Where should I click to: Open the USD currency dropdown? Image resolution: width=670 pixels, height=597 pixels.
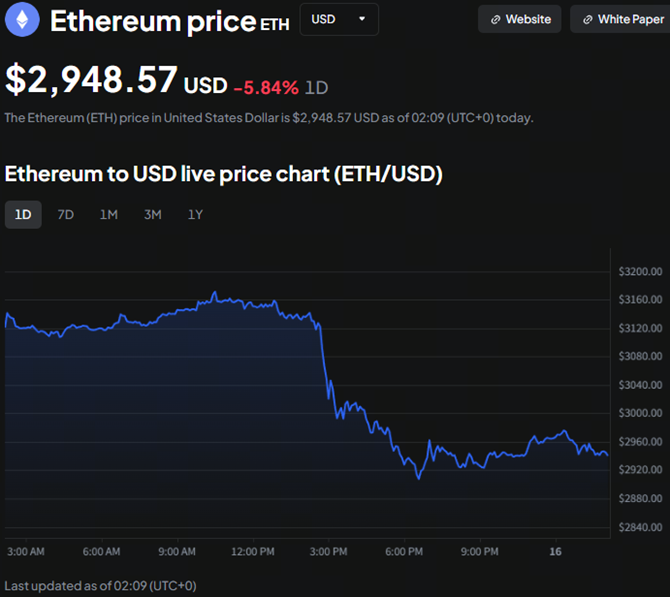pyautogui.click(x=339, y=19)
